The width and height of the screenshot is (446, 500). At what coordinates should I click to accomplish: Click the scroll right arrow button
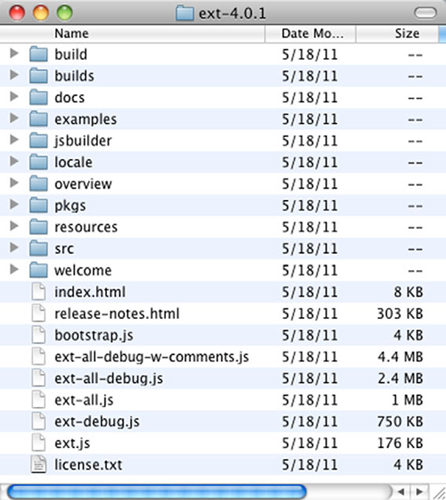click(419, 492)
